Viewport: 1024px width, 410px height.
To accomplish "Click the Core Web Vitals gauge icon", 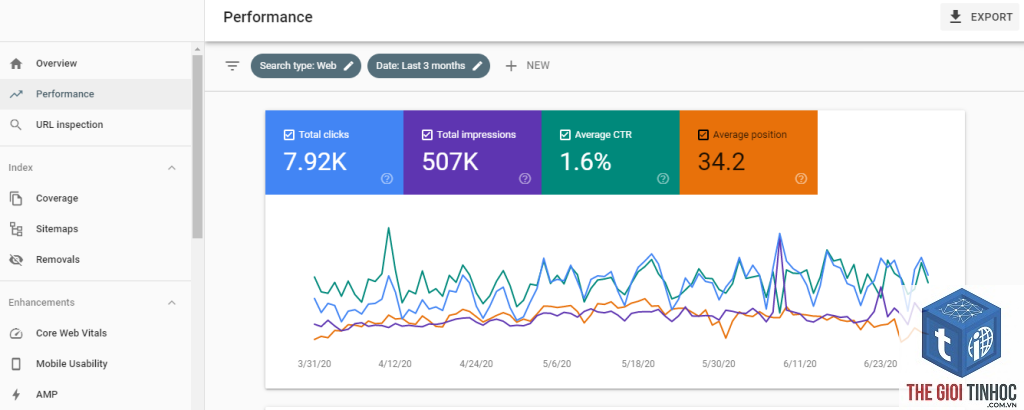I will coord(16,333).
